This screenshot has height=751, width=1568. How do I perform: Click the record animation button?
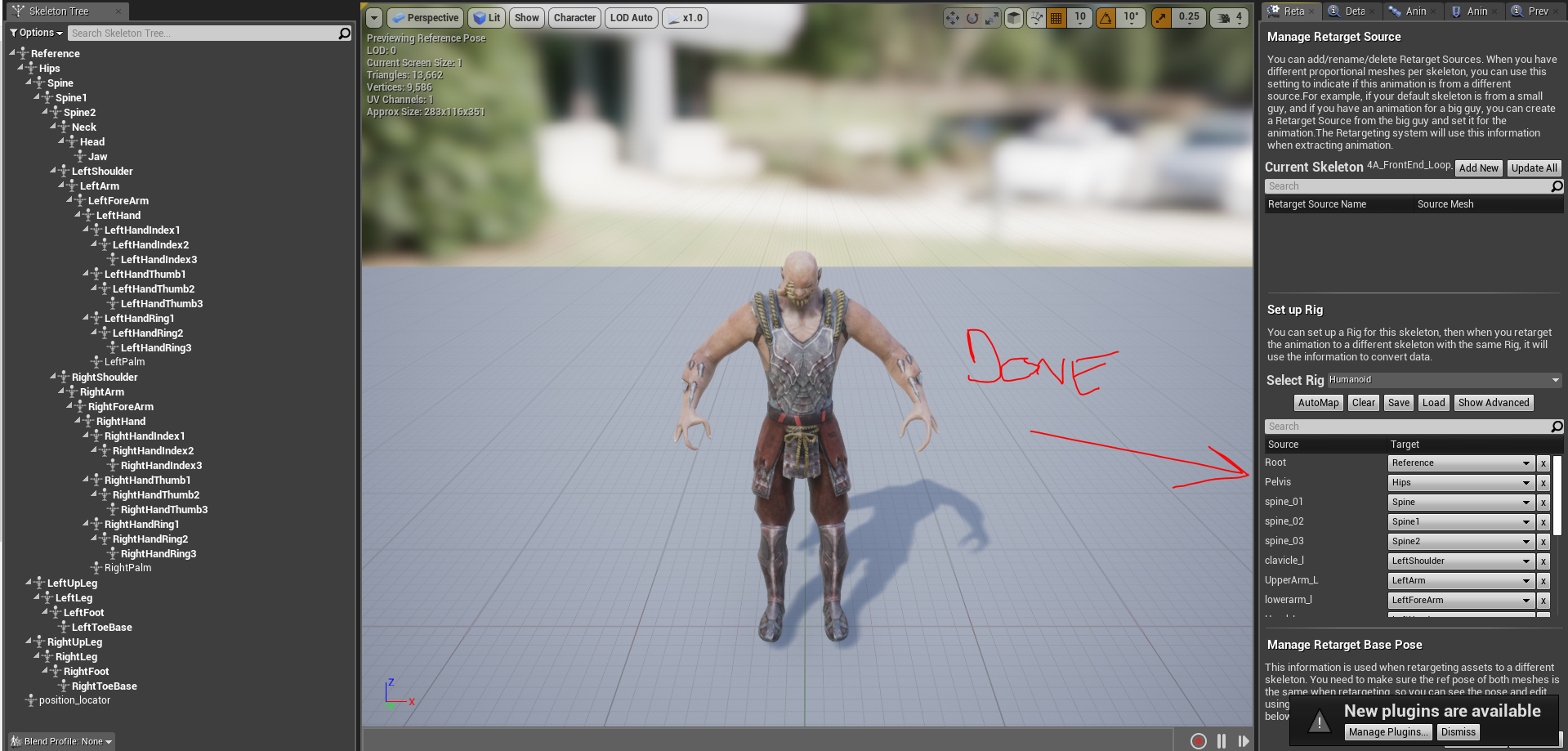pos(1198,740)
